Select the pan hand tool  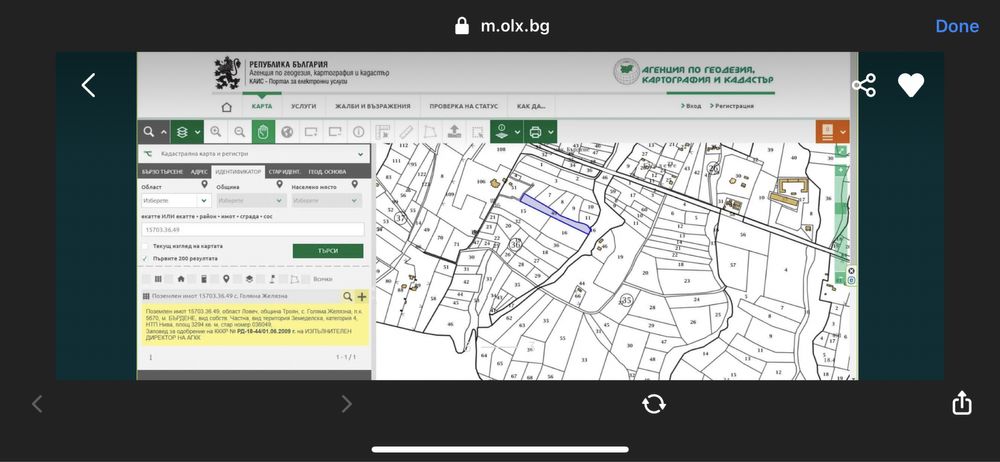pyautogui.click(x=263, y=132)
